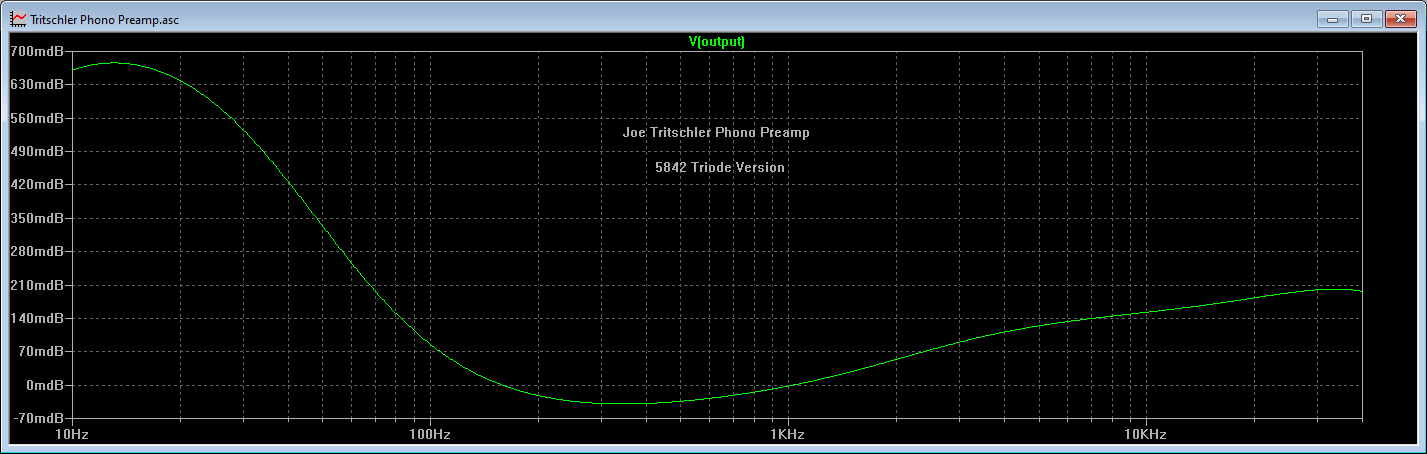
Task: Click the 420mdB vertical axis label
Action: click(37, 185)
